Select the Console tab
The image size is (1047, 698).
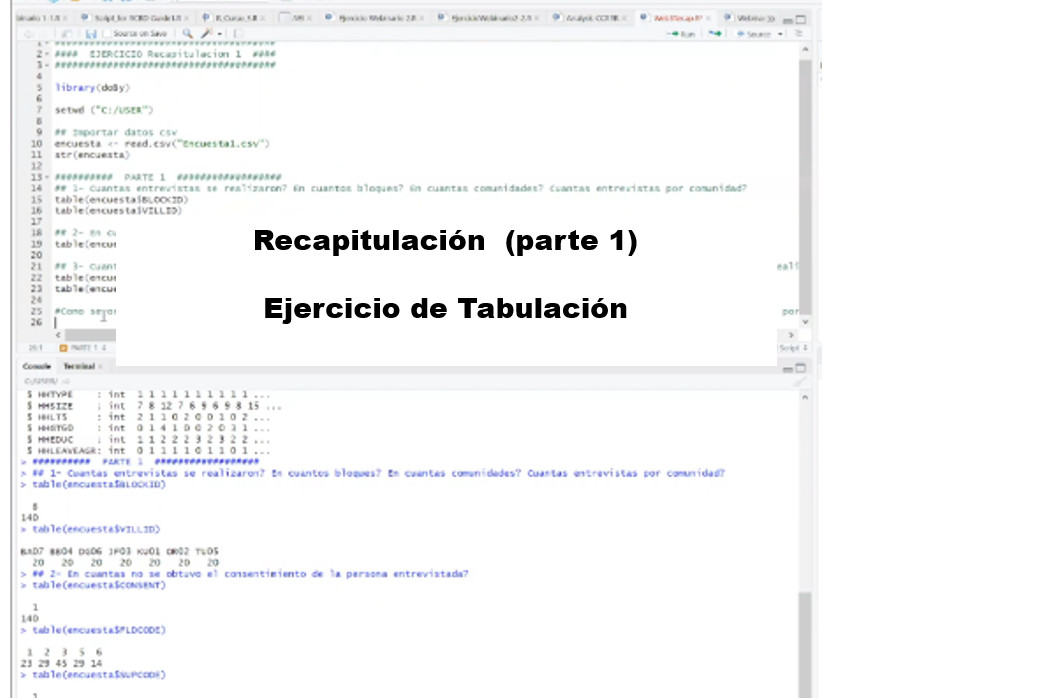pos(37,366)
